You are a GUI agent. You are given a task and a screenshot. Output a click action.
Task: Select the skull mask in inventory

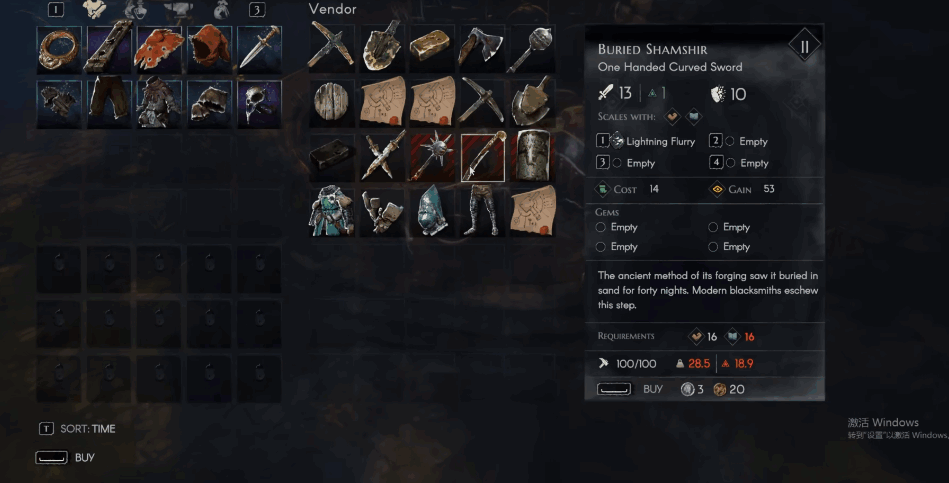[x=260, y=103]
